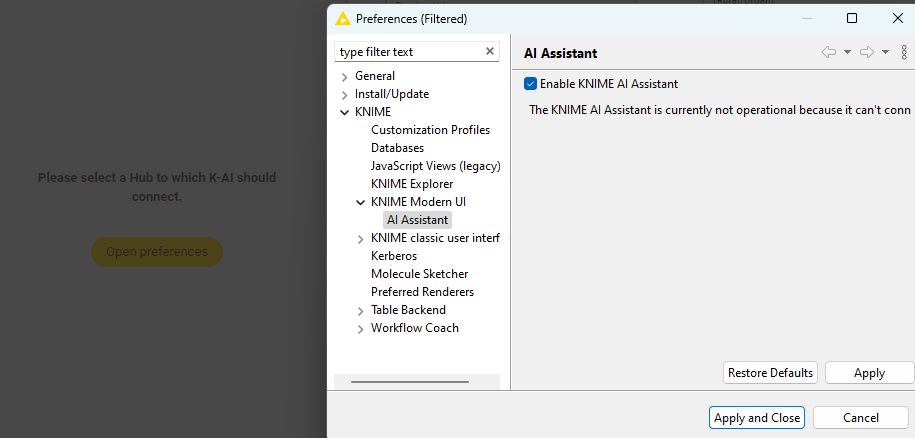Expand the KNIME classic user interface node
This screenshot has height=438, width=915.
[361, 239]
